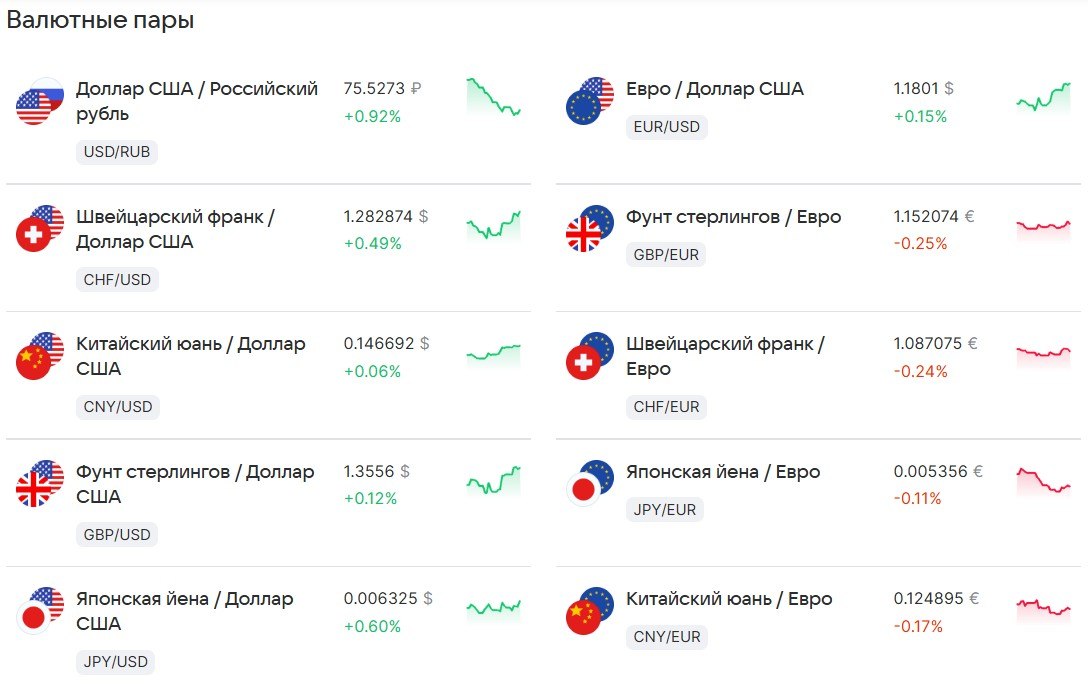The height and width of the screenshot is (685, 1088).
Task: Click the USD/RUB flag pair icon
Action: coord(40,101)
